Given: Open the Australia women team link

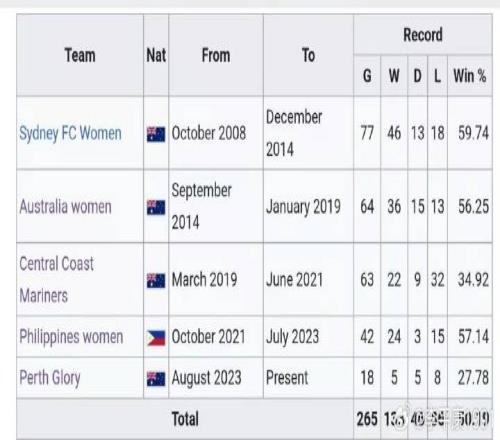Looking at the screenshot, I should [x=65, y=207].
